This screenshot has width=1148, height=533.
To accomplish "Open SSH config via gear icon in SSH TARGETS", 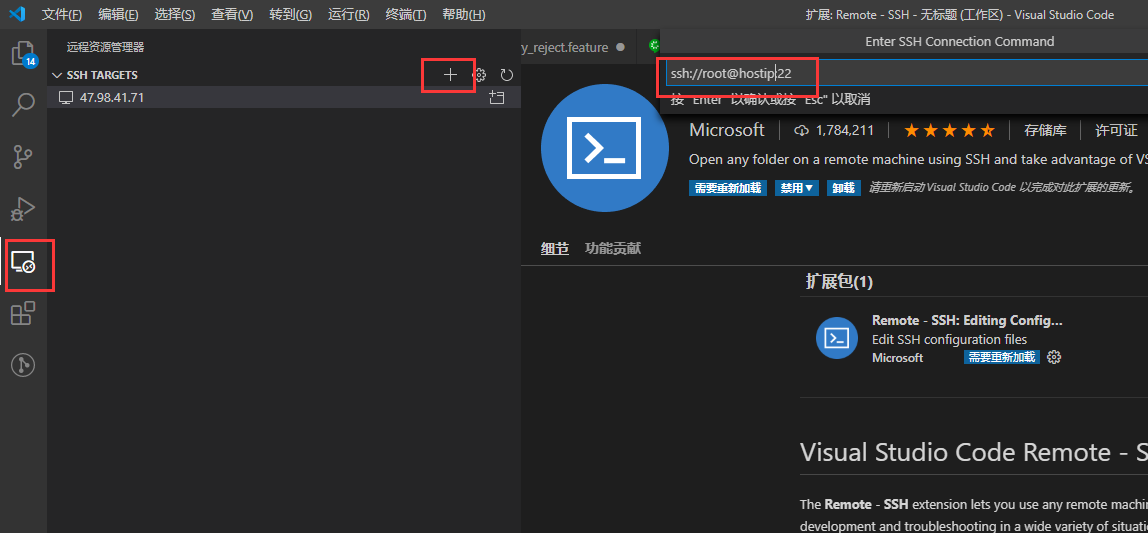I will (x=480, y=75).
